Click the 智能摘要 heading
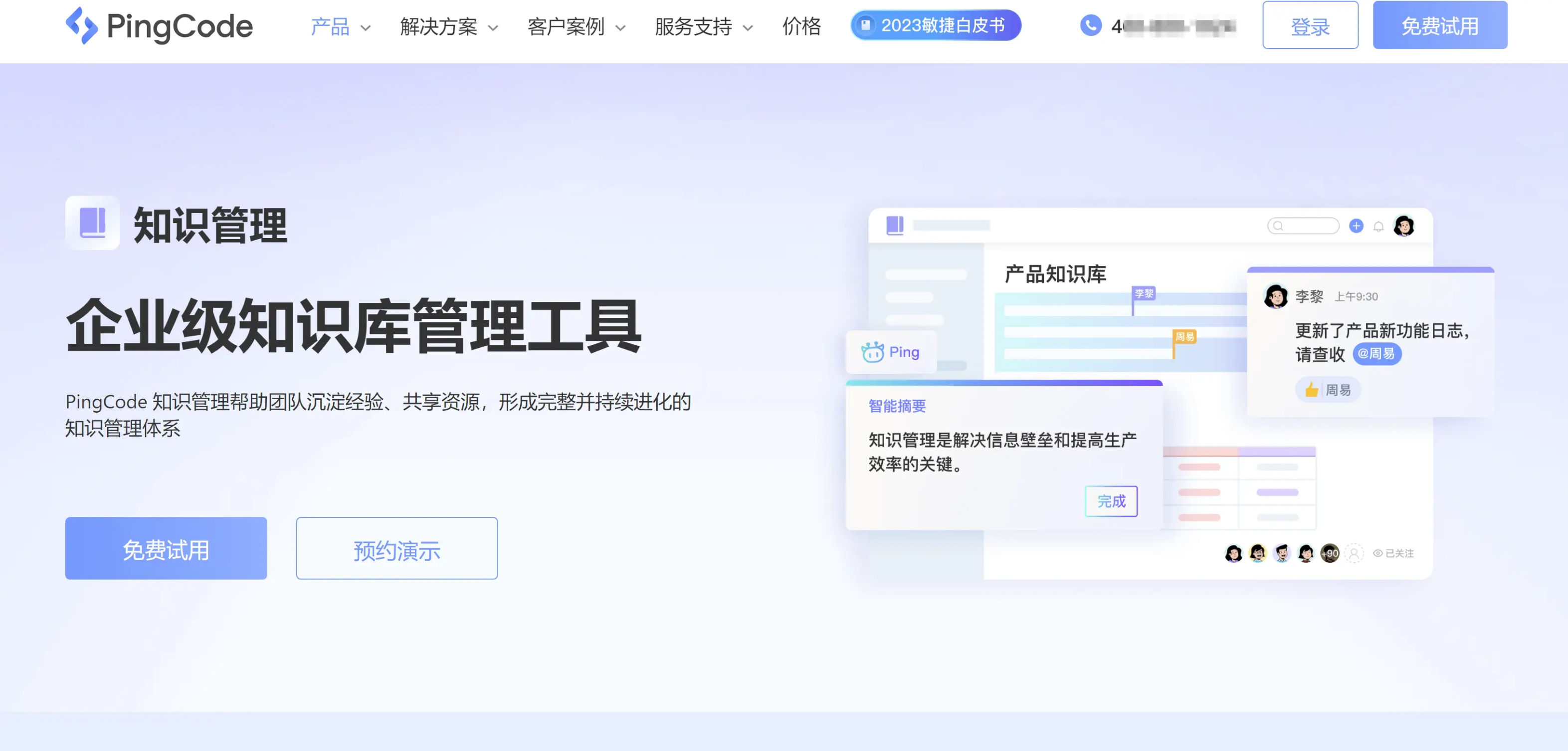The height and width of the screenshot is (751, 1568). [897, 406]
